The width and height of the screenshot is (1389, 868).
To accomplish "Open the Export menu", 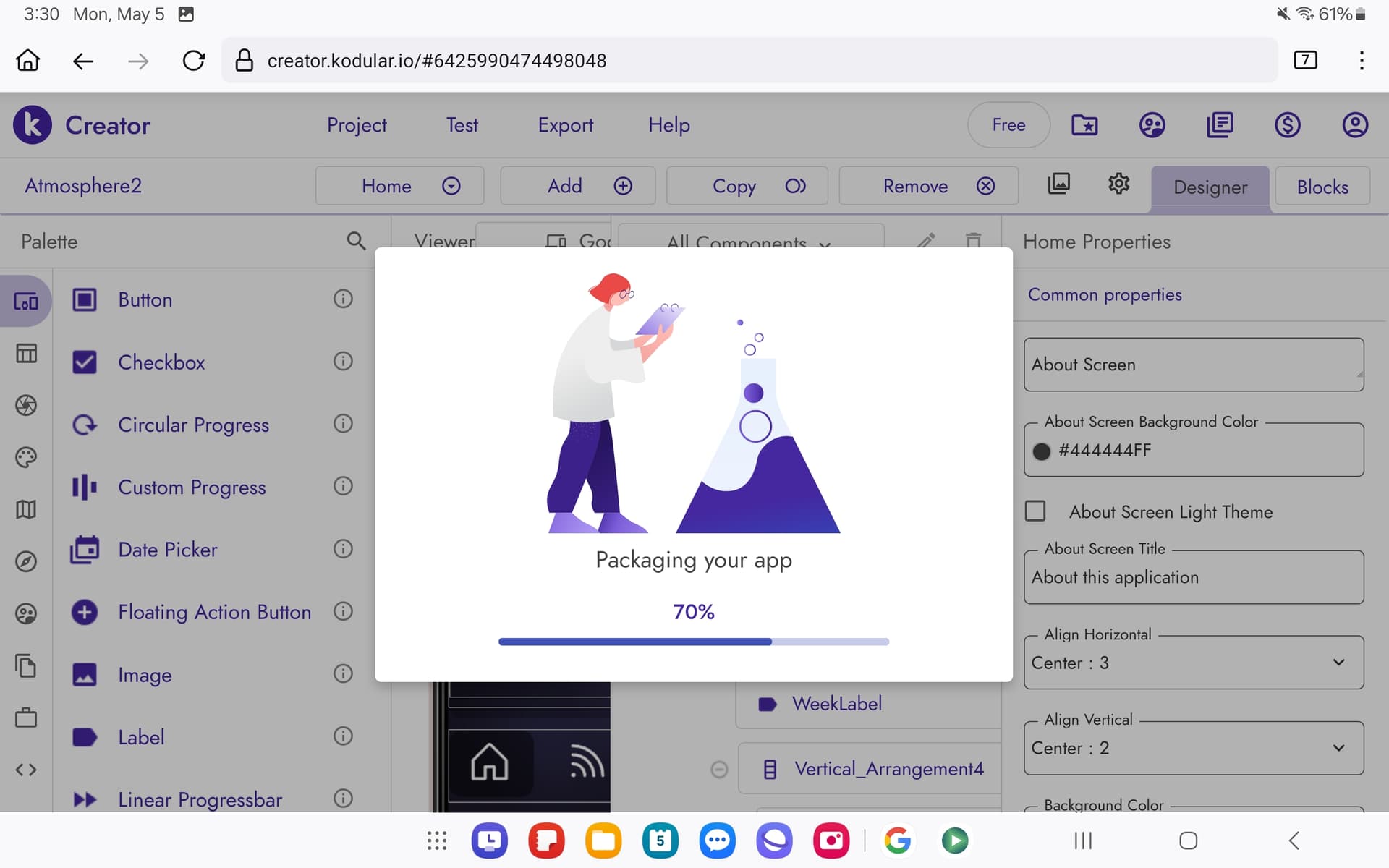I will pyautogui.click(x=565, y=125).
